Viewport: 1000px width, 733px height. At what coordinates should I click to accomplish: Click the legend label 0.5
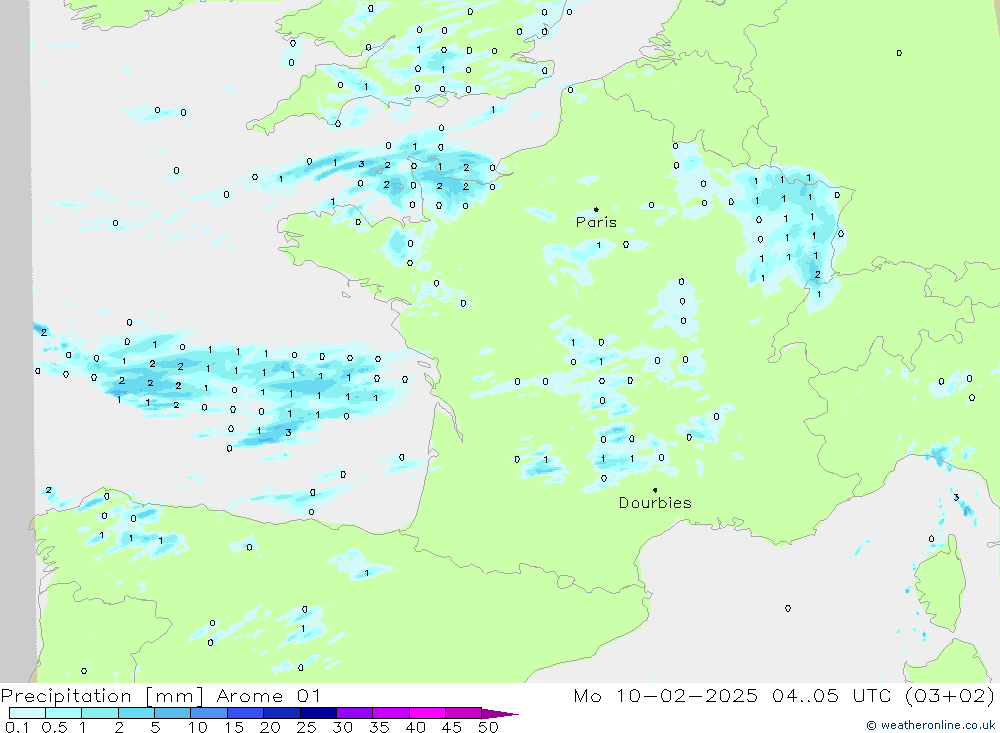[54, 727]
